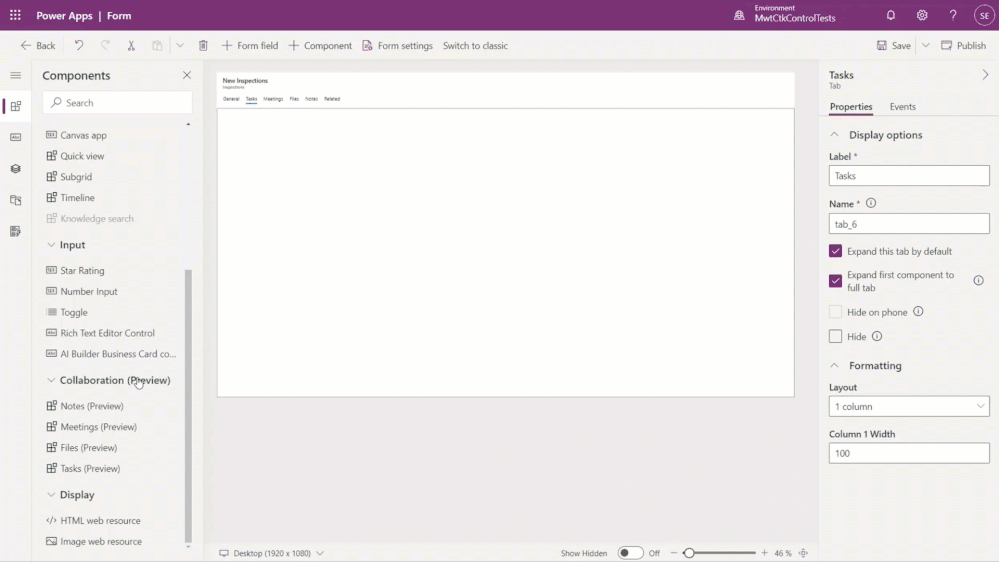Open the Desktop (1920 x 1080) size dropdown

(x=271, y=553)
